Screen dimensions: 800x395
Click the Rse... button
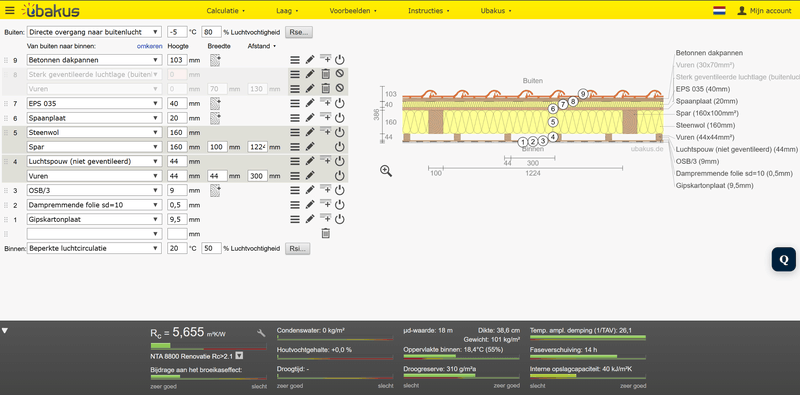click(x=298, y=32)
